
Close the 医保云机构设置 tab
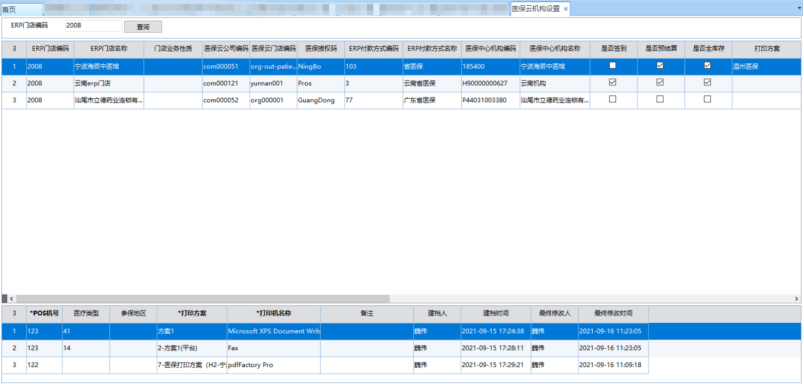point(565,9)
